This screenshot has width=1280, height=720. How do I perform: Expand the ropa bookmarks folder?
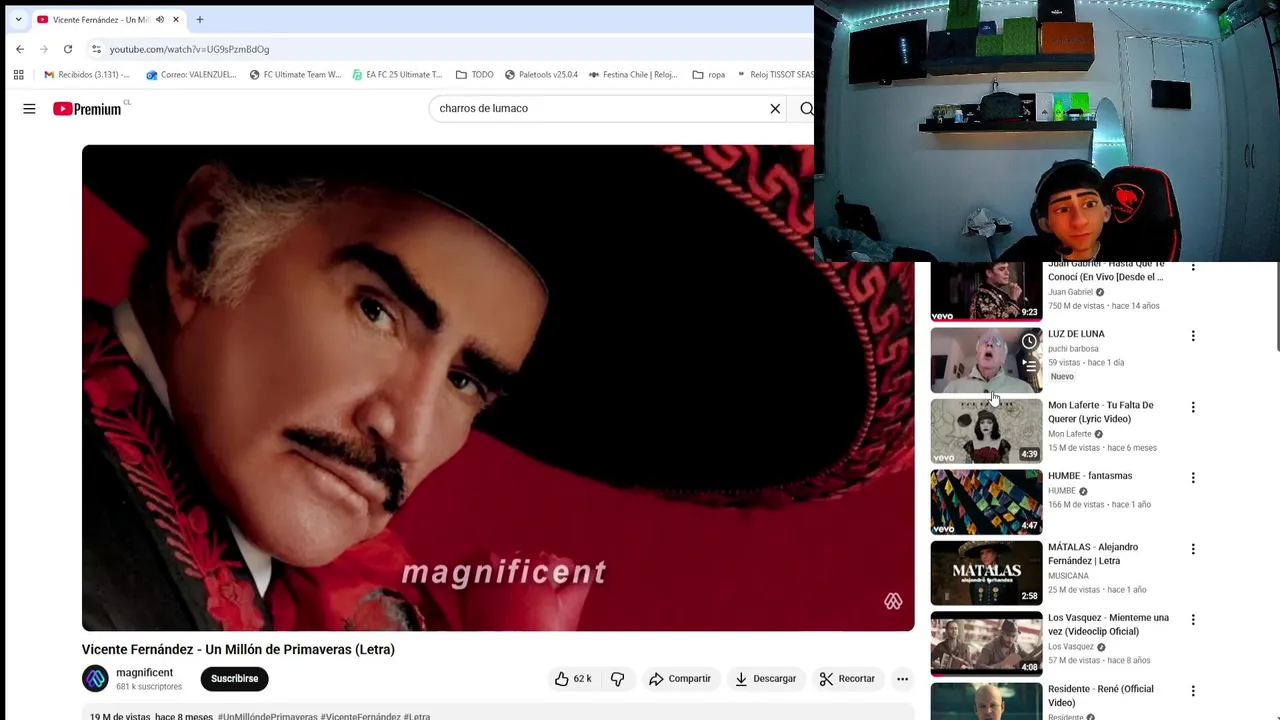[709, 75]
